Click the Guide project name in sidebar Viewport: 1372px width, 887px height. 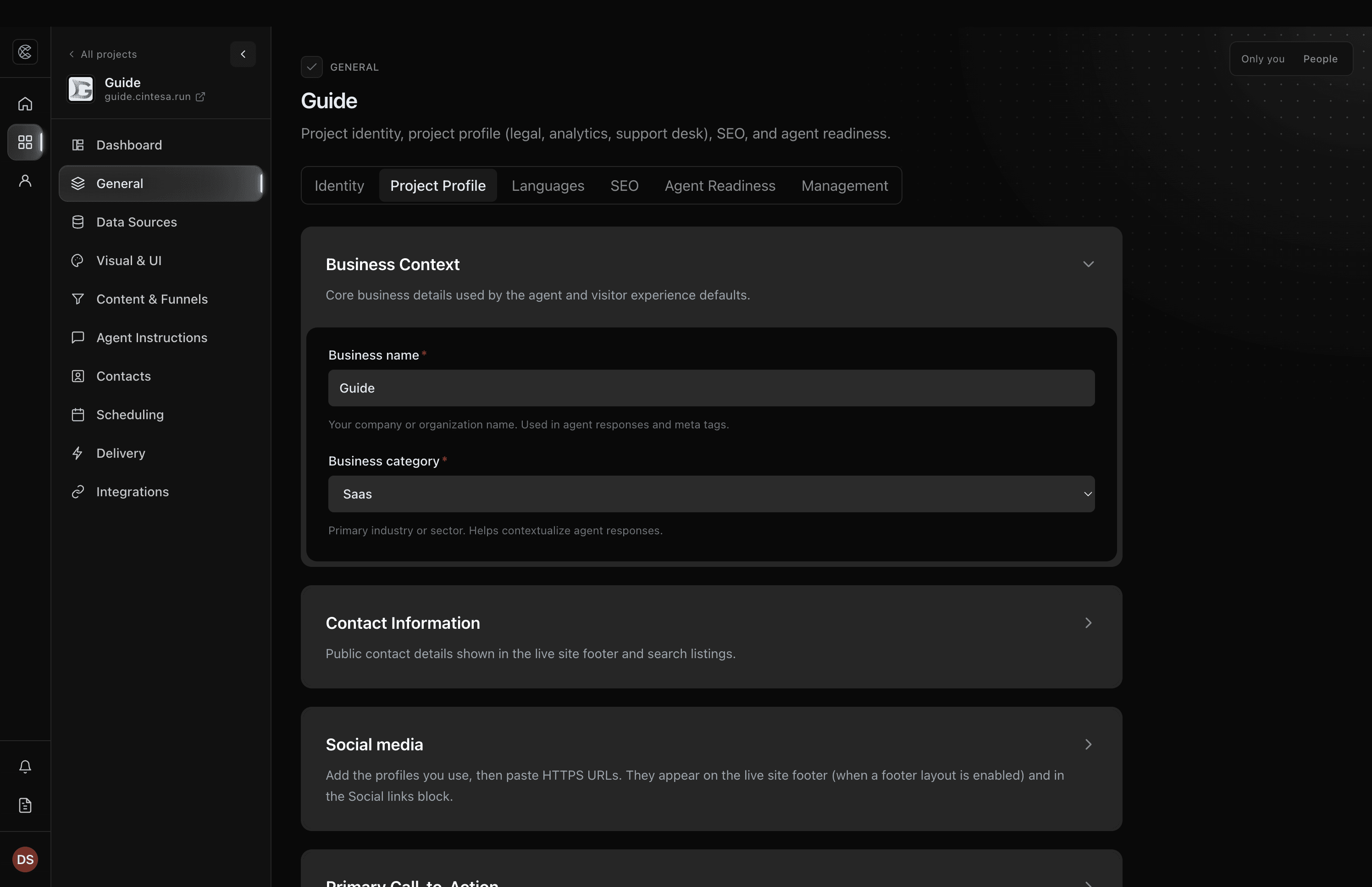coord(122,83)
